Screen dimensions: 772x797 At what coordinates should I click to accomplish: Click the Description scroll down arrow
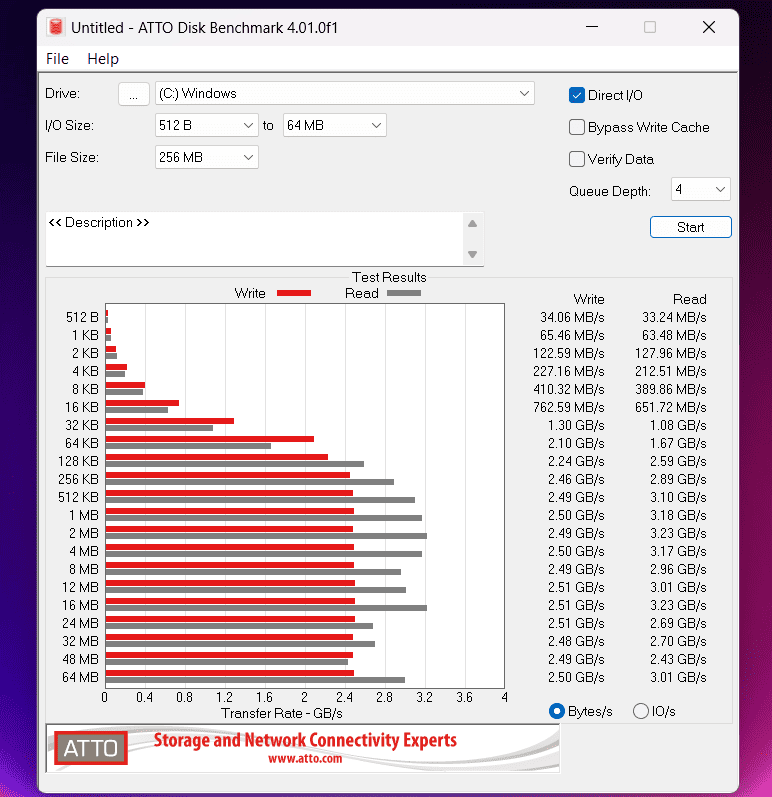click(x=473, y=254)
